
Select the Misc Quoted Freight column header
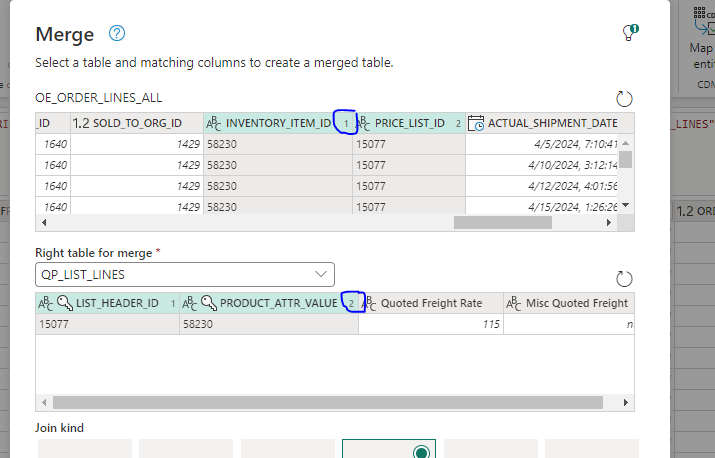(x=569, y=303)
